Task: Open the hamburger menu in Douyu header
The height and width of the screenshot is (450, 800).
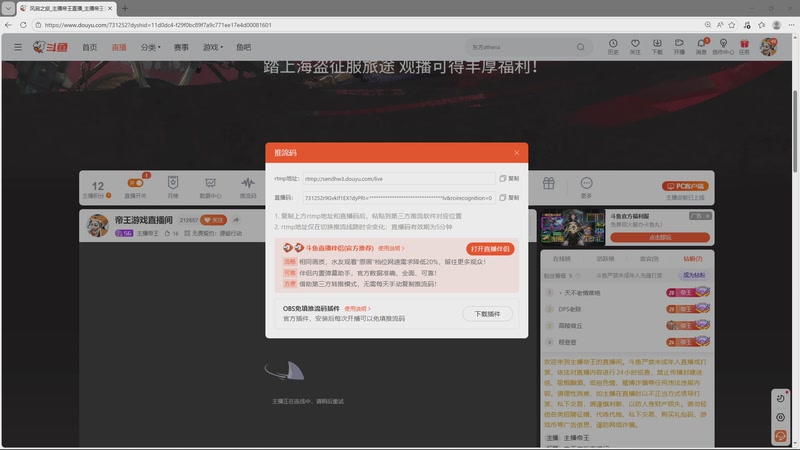Action: 18,47
